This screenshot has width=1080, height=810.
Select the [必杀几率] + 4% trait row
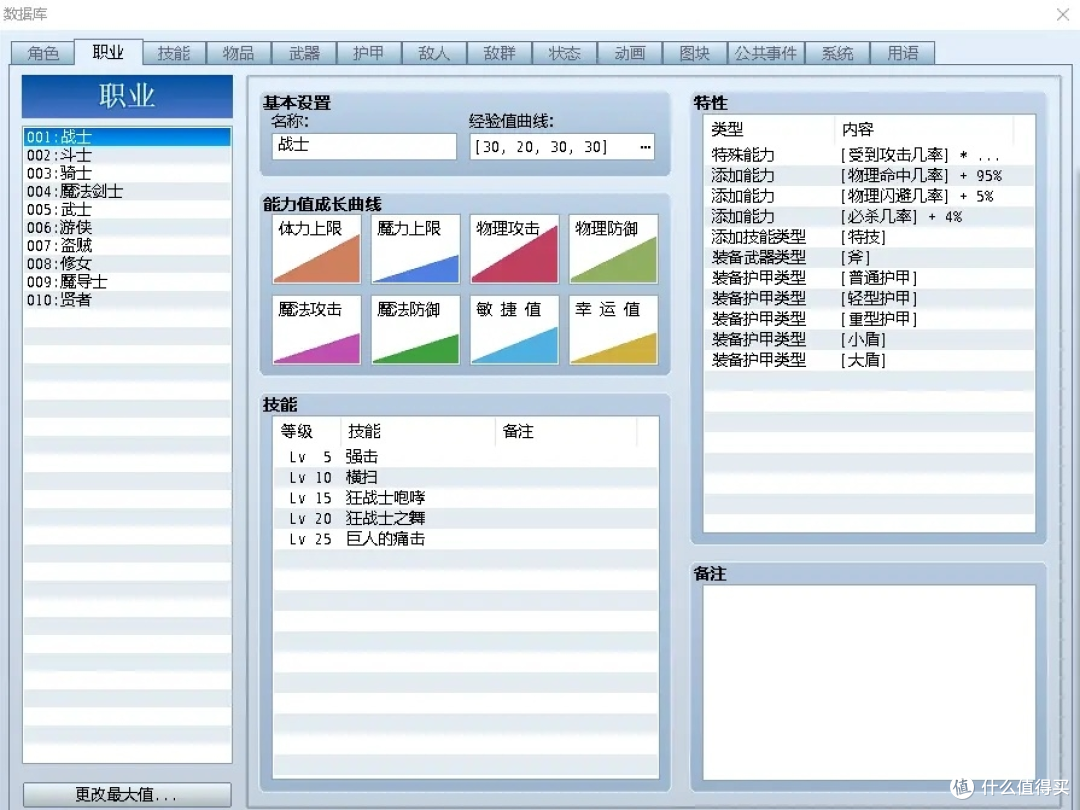point(869,216)
